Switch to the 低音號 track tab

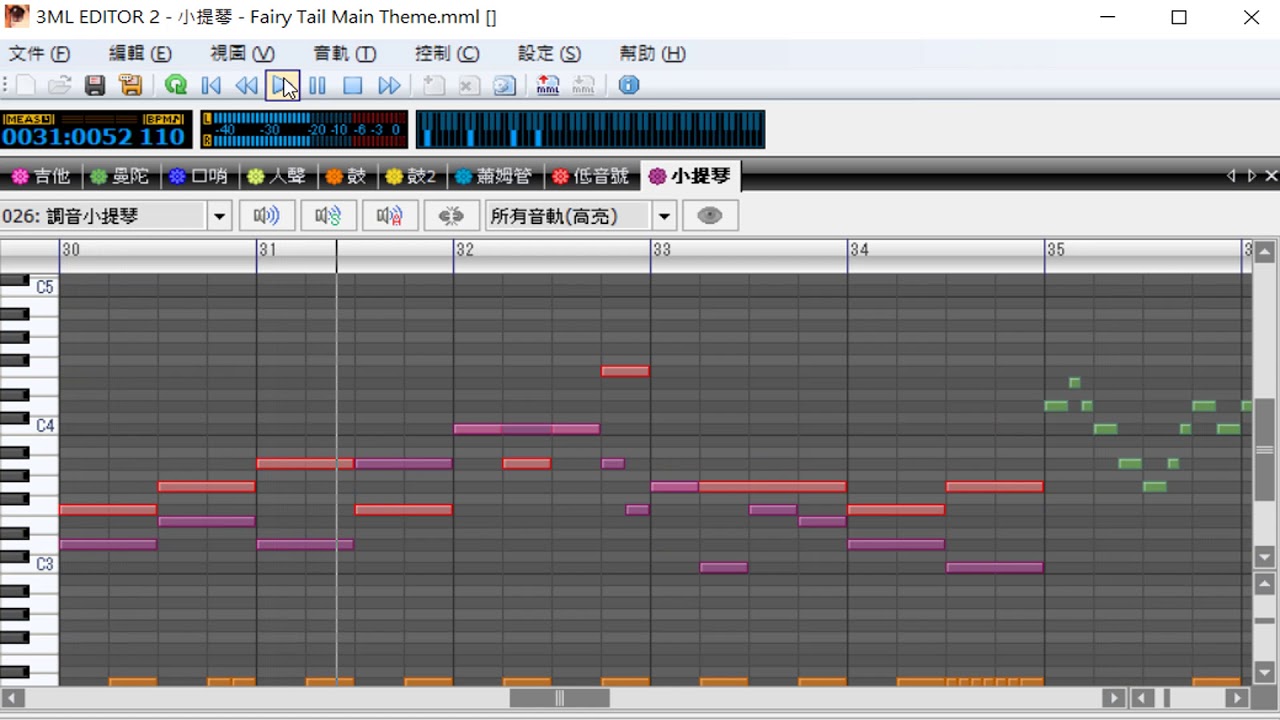coord(592,177)
